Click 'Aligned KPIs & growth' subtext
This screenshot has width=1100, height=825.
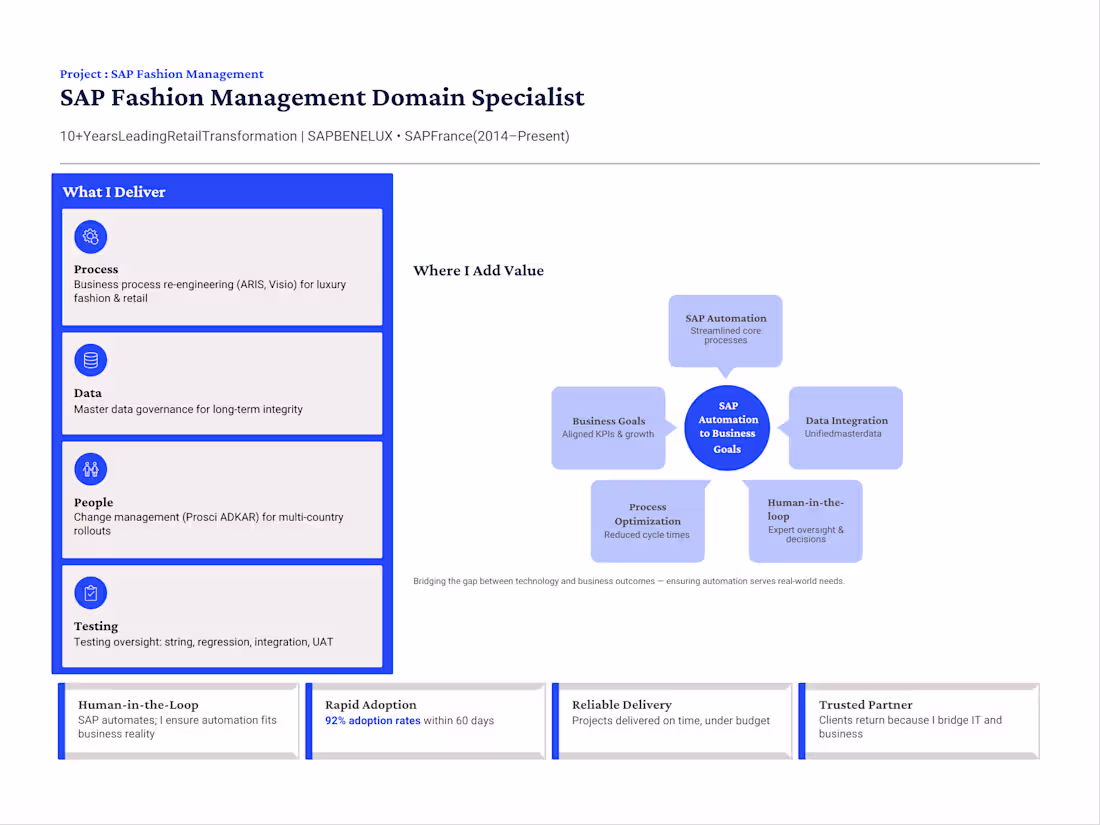click(608, 434)
